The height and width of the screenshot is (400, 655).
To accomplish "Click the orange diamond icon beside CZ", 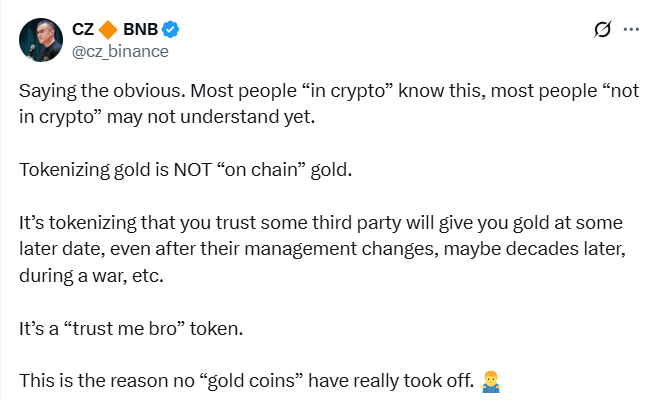I will pos(108,30).
